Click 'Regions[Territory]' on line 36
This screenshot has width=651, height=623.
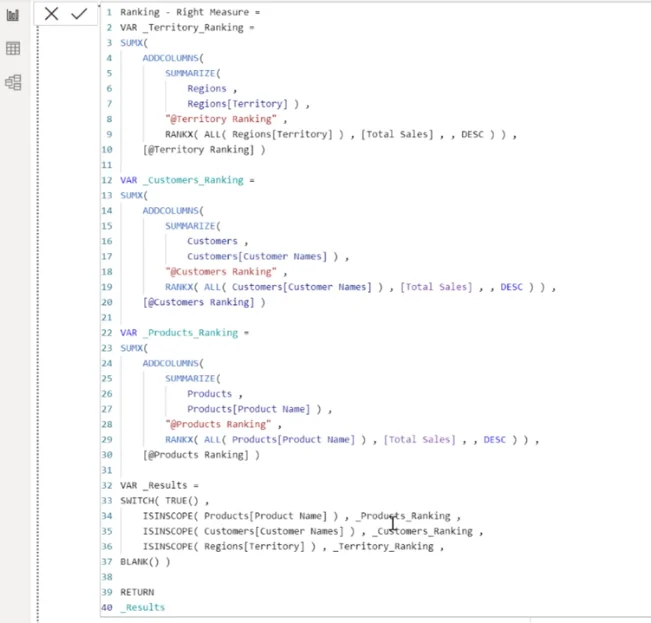pyautogui.click(x=254, y=547)
